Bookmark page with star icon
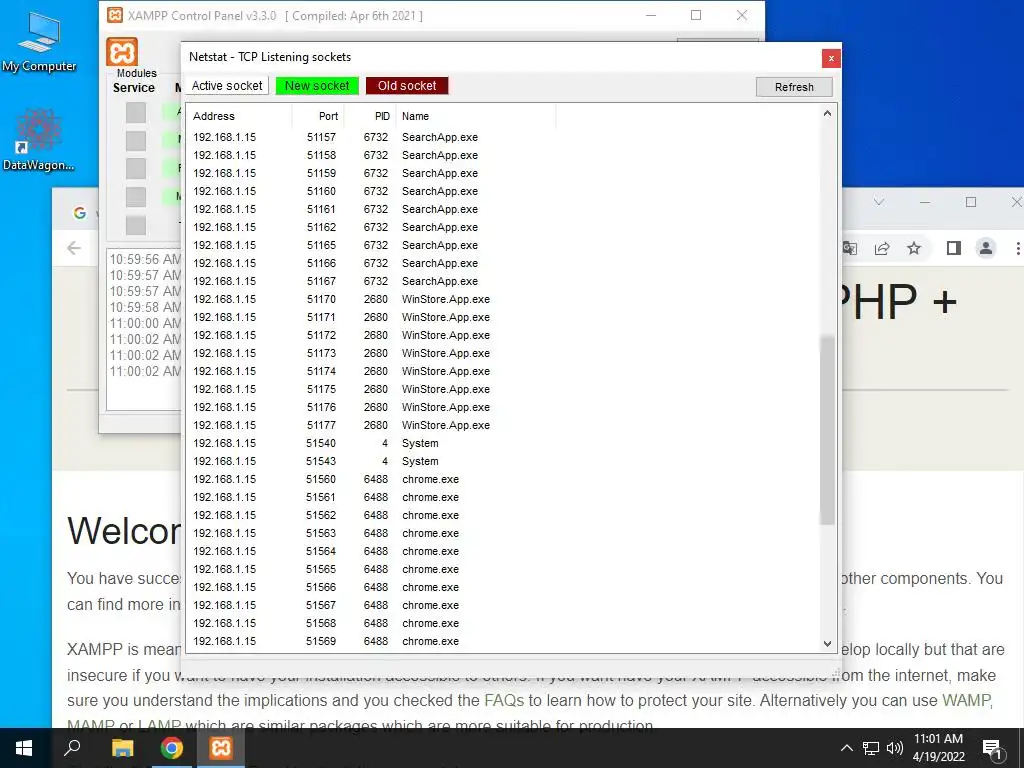 (x=914, y=248)
